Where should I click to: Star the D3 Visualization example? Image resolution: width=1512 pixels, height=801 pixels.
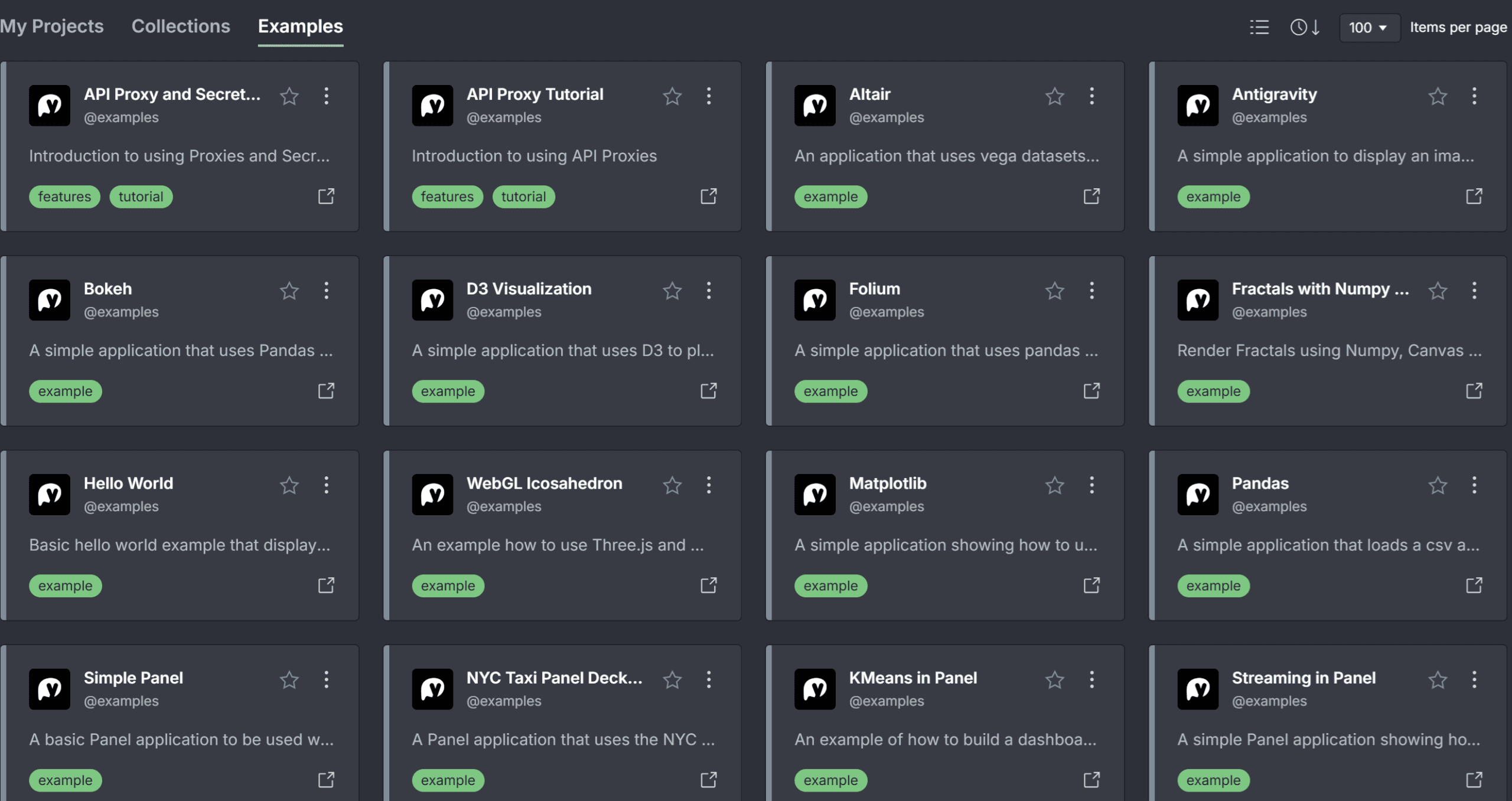(672, 290)
